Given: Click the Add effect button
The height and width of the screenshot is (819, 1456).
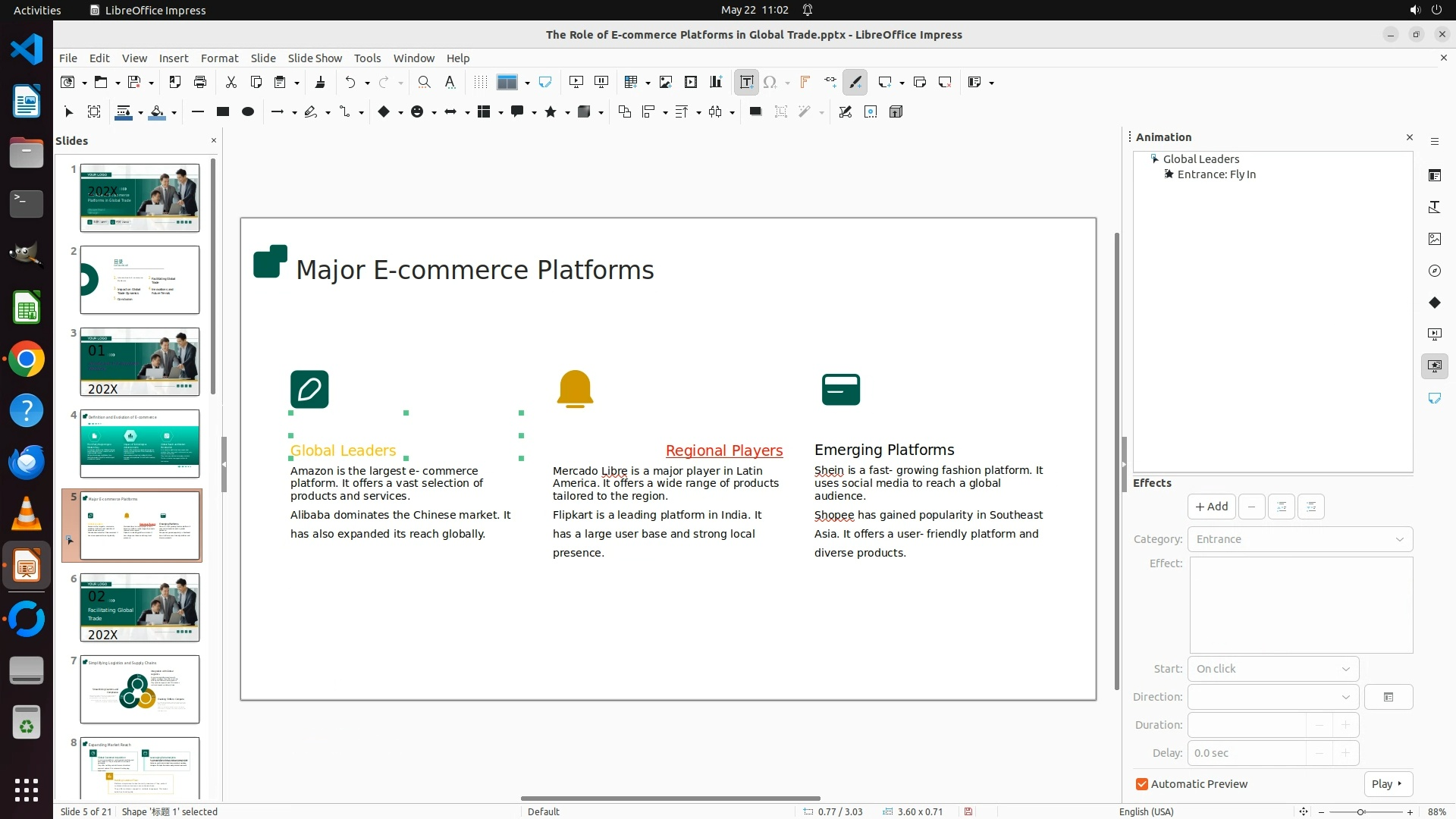Looking at the screenshot, I should [x=1211, y=507].
